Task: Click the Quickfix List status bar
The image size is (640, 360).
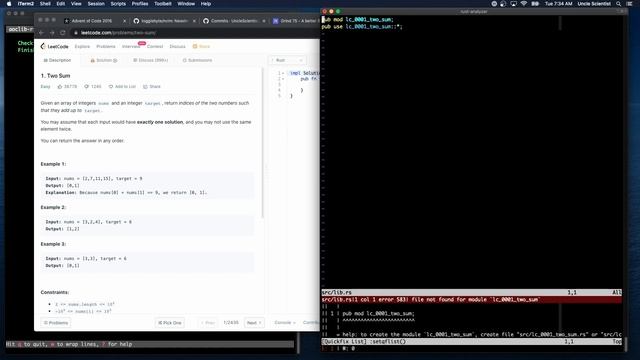Action: (x=472, y=342)
